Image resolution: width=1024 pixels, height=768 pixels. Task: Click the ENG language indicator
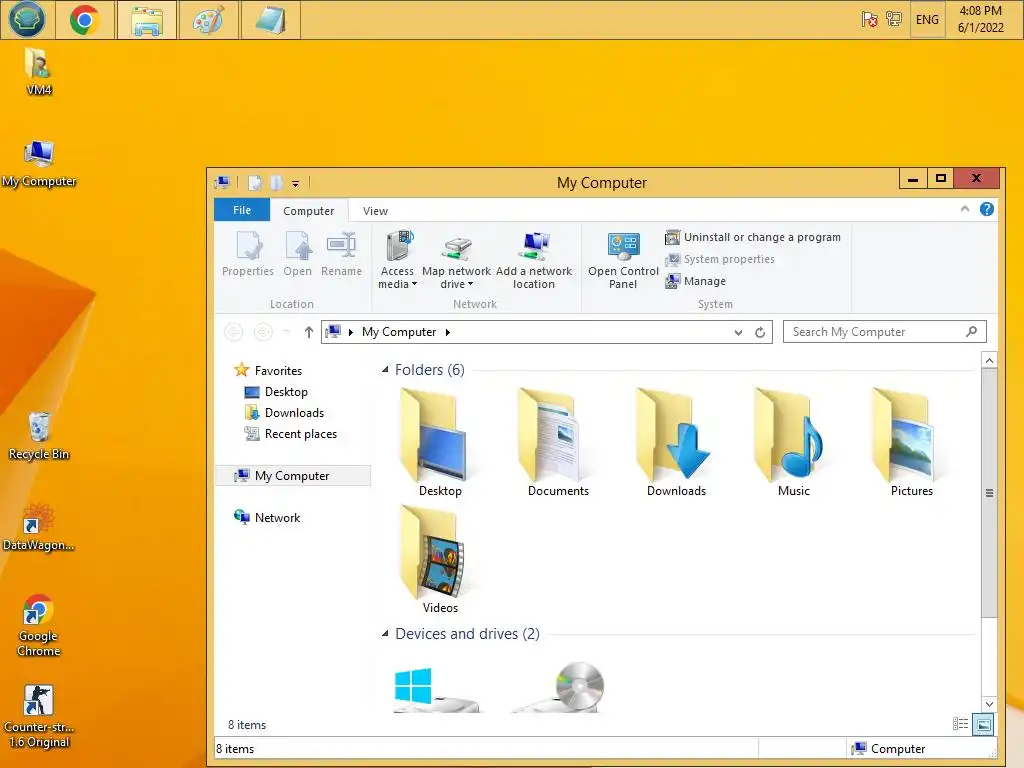927,20
